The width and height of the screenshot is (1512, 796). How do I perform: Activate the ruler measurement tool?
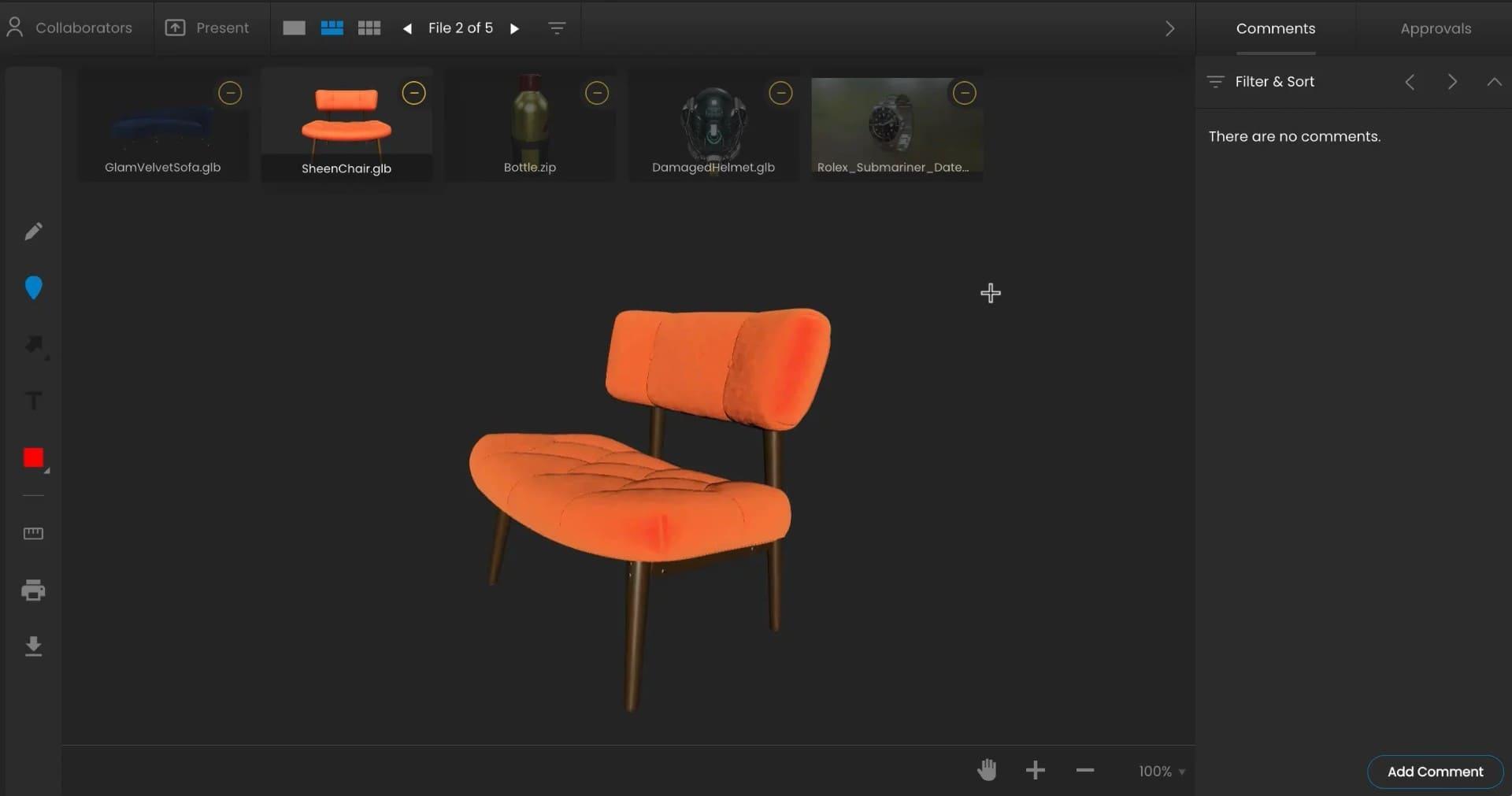coord(33,534)
